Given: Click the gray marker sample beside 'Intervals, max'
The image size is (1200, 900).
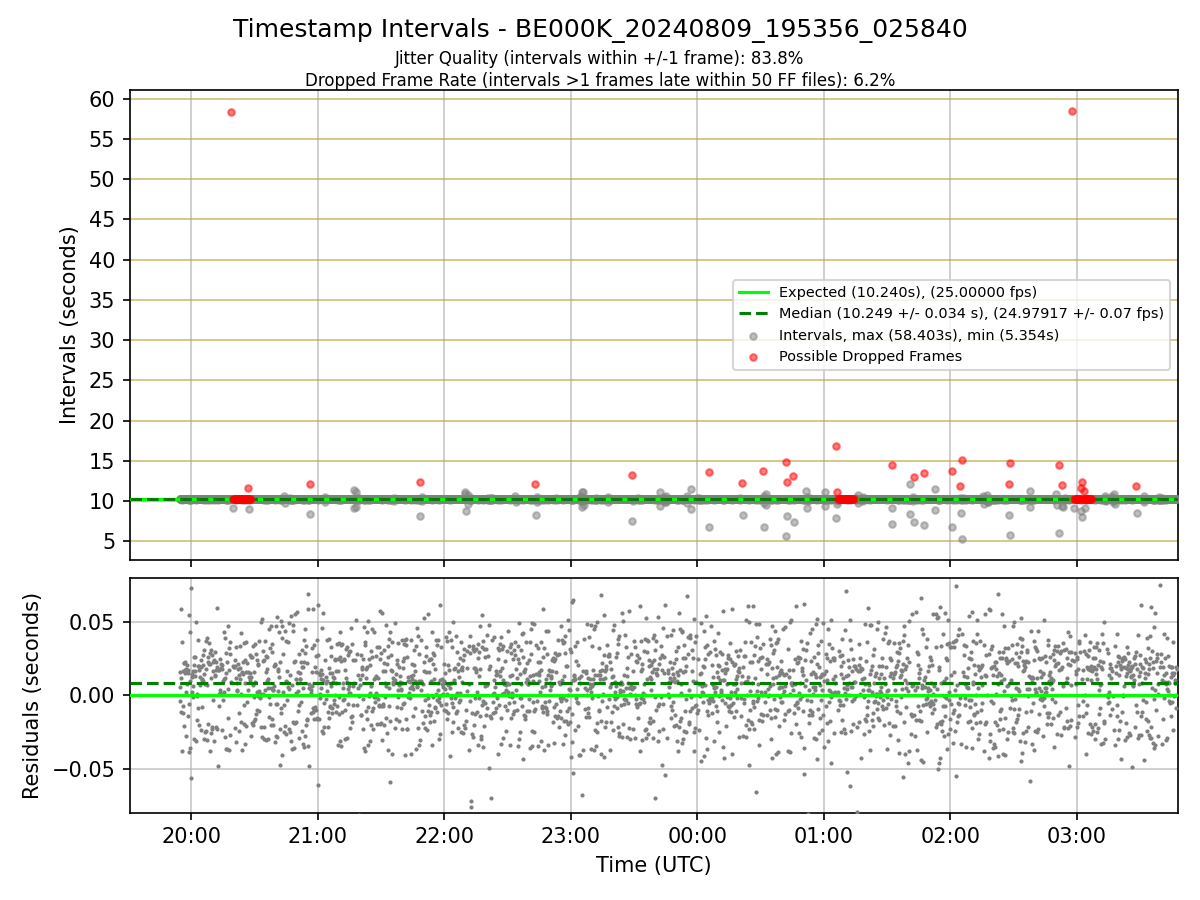Looking at the screenshot, I should [x=754, y=335].
